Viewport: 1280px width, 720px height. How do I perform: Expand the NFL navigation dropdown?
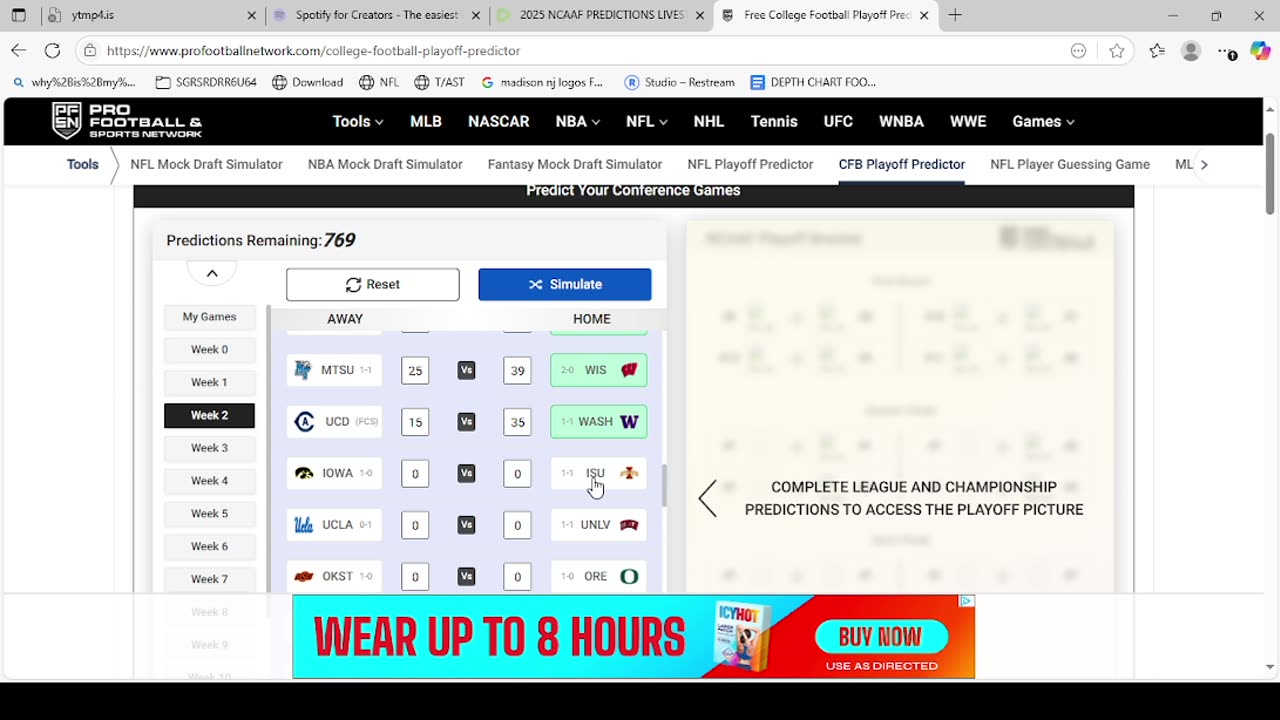pyautogui.click(x=646, y=121)
